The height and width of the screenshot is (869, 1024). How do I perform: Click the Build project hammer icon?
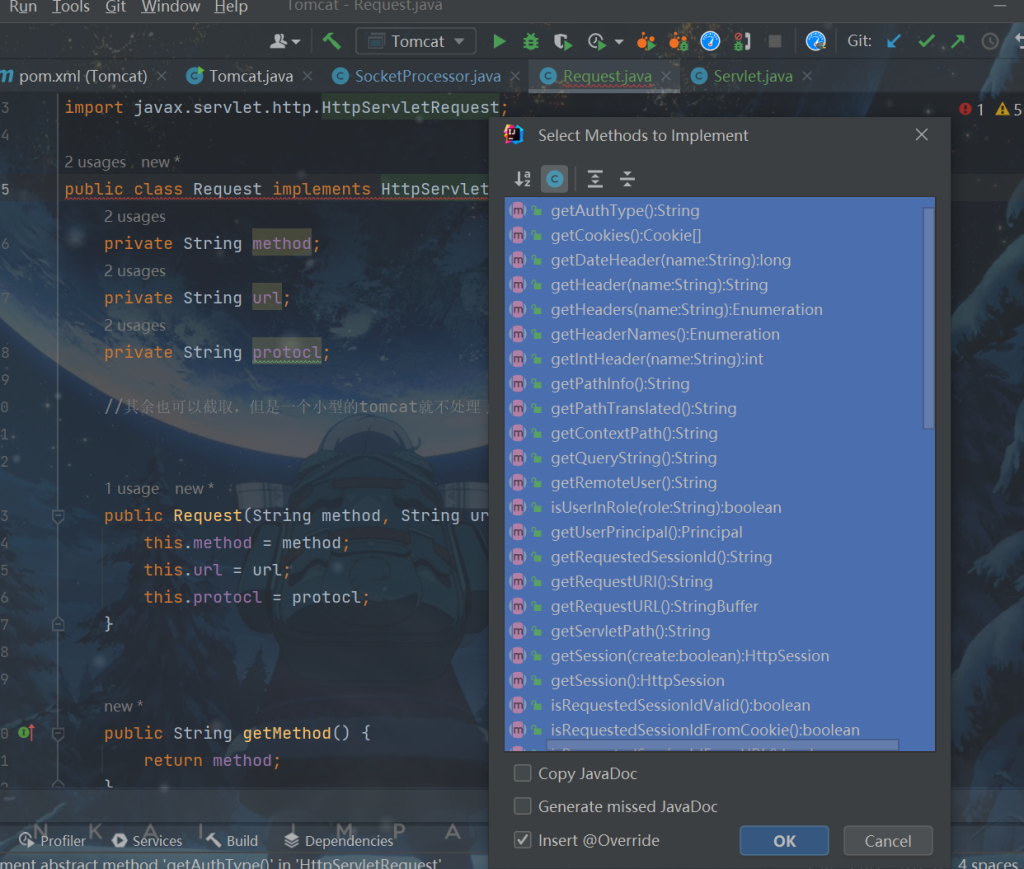click(x=332, y=41)
